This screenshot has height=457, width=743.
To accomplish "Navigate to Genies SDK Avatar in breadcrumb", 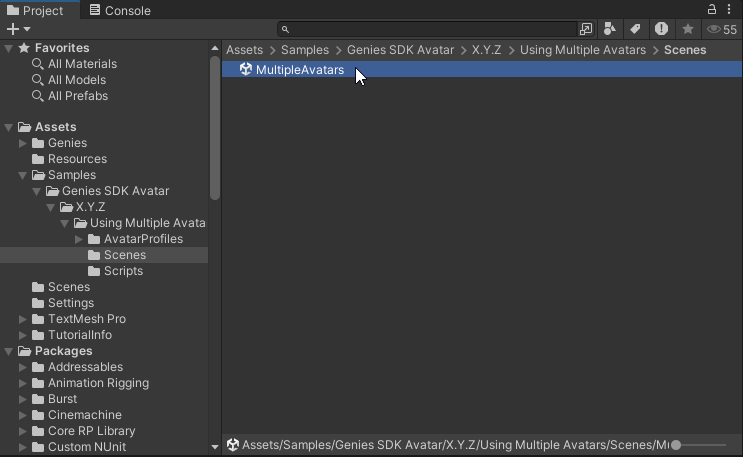I will click(x=400, y=49).
